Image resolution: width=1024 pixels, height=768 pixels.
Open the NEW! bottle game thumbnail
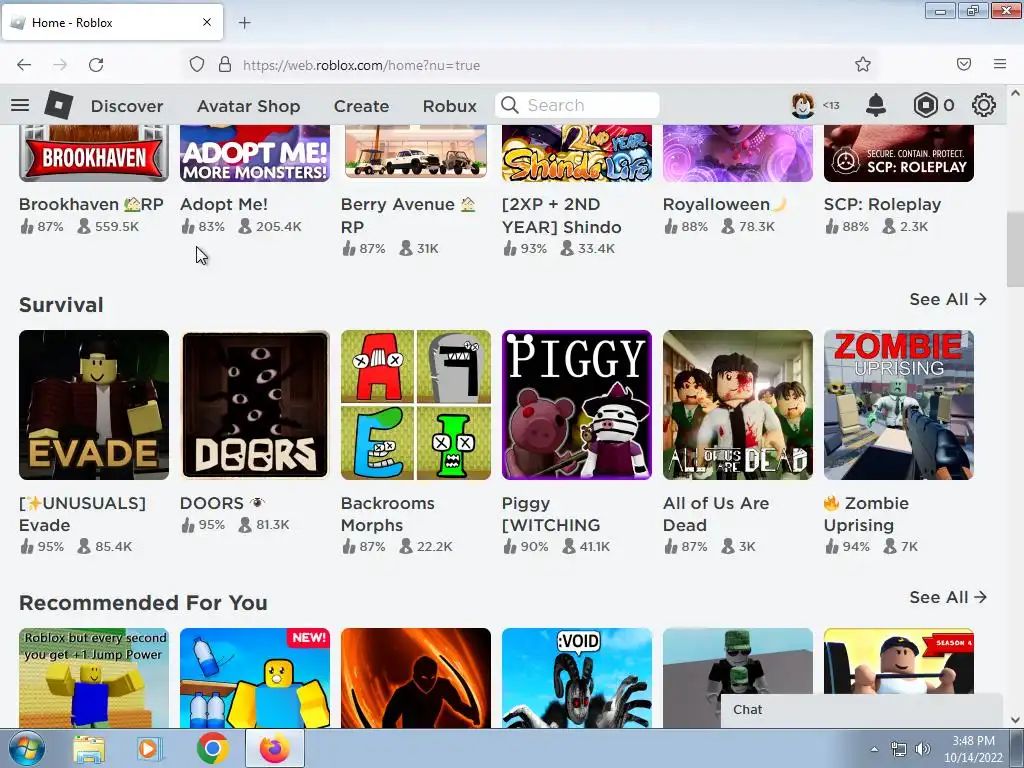[x=255, y=678]
